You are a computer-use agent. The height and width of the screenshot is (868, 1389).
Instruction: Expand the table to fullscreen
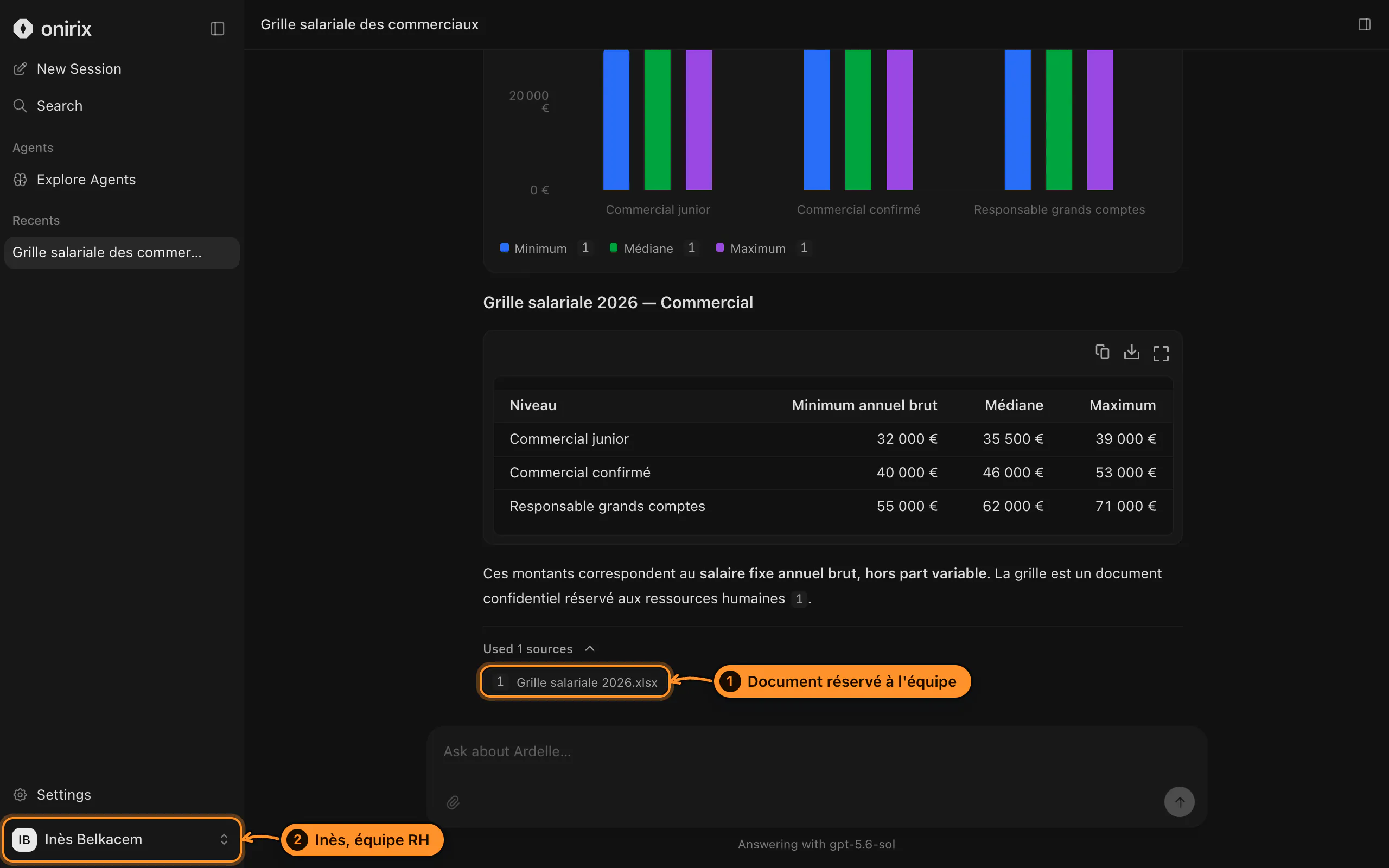pos(1161,353)
